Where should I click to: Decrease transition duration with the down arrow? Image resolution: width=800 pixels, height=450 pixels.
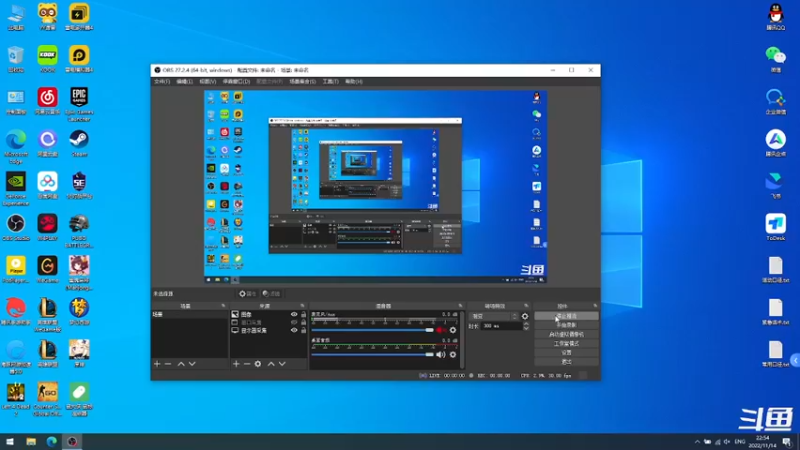coord(526,328)
